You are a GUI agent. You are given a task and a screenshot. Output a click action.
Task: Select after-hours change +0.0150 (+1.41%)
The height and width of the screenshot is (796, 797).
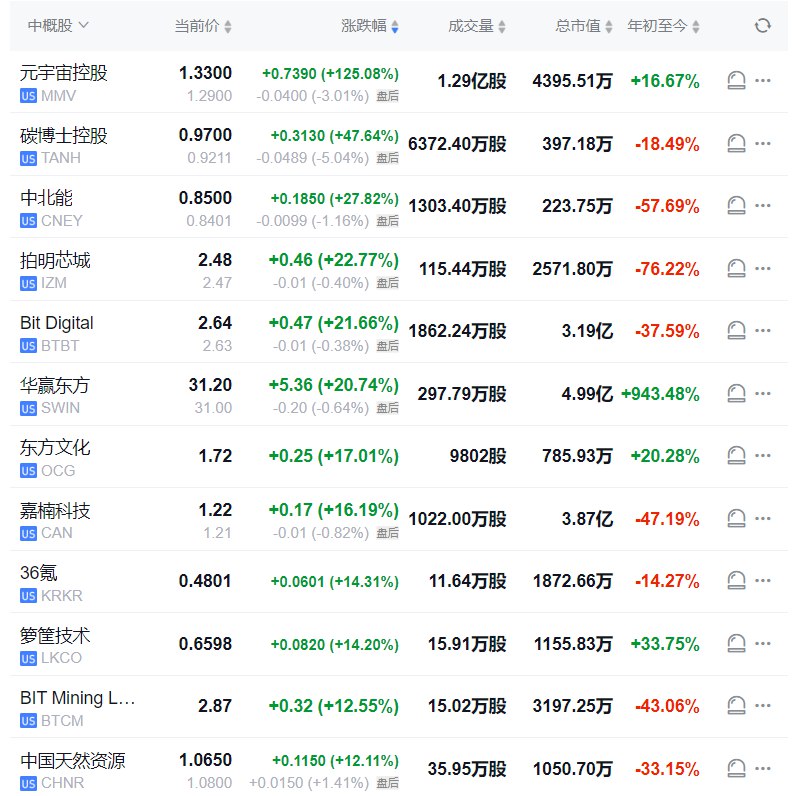pyautogui.click(x=309, y=783)
